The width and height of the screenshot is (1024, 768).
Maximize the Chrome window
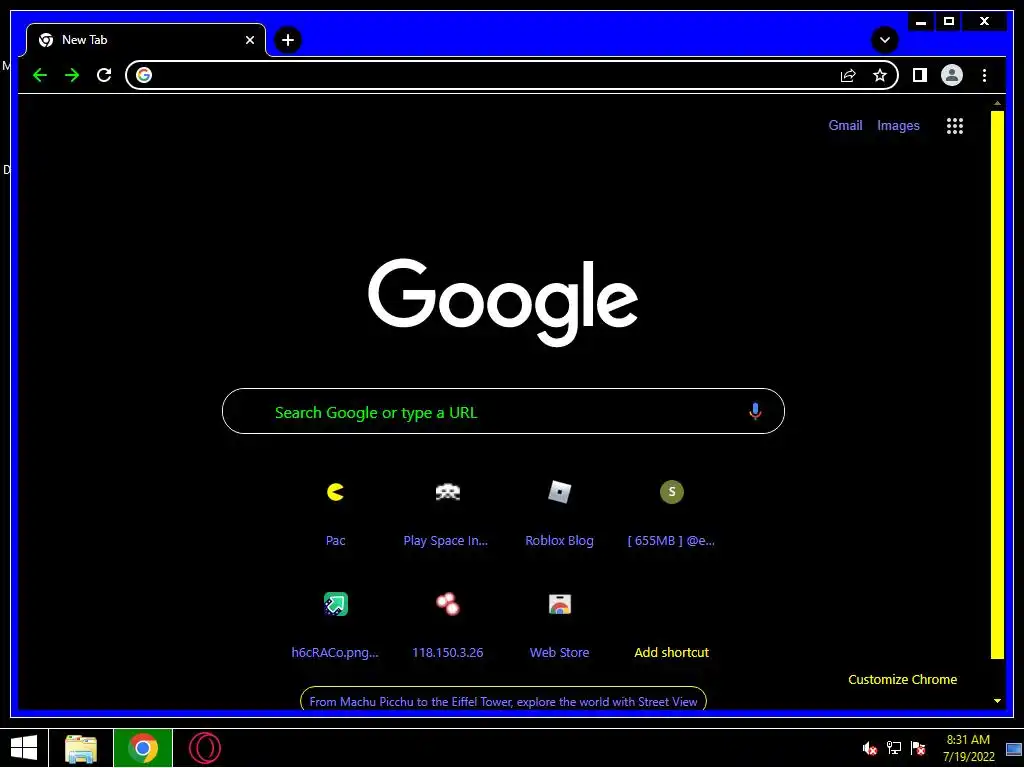(949, 22)
